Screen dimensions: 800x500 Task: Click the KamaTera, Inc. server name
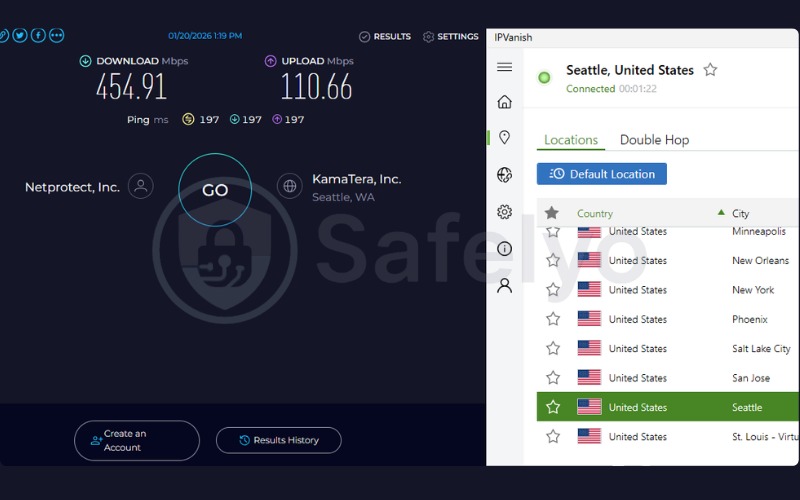[x=357, y=179]
